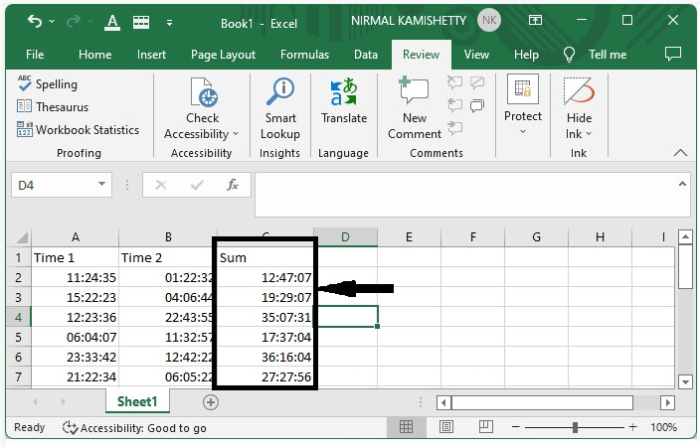This screenshot has height=447, width=700.
Task: Click cell containing 11:24:35
Action: pos(75,278)
